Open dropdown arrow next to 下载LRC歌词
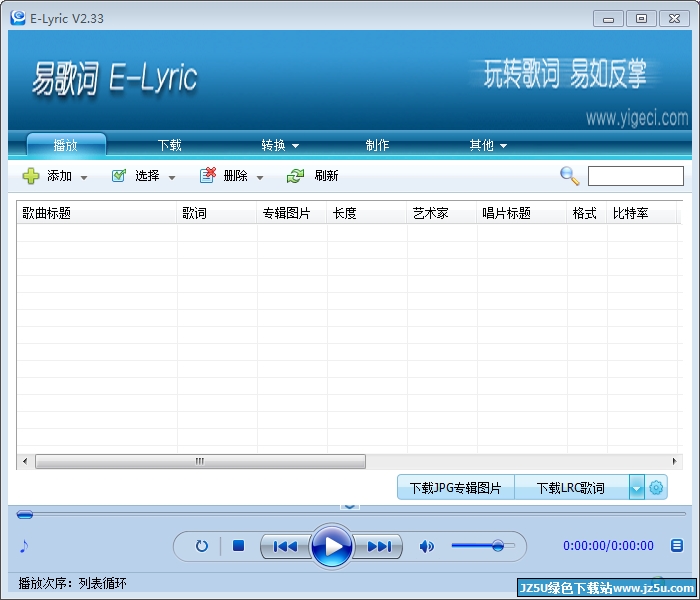Image resolution: width=700 pixels, height=600 pixels. pos(637,488)
